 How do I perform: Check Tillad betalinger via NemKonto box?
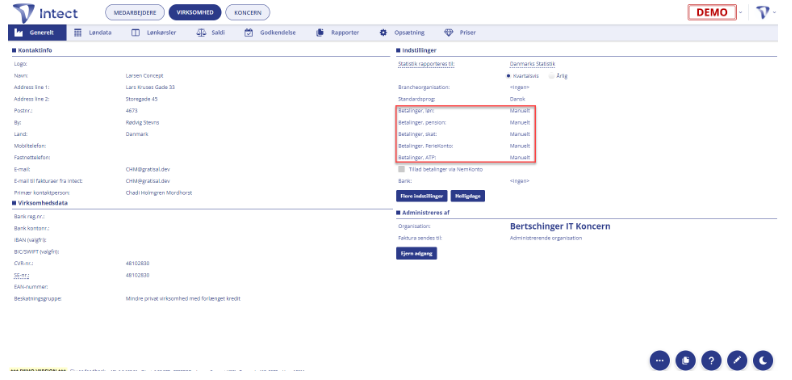coord(402,169)
